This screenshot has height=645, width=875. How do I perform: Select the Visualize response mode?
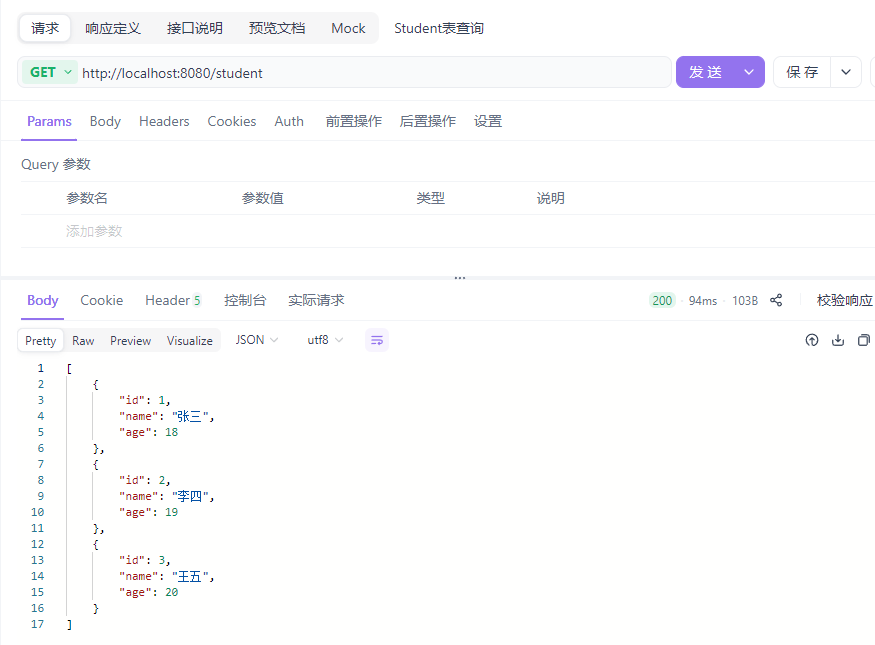(x=189, y=340)
